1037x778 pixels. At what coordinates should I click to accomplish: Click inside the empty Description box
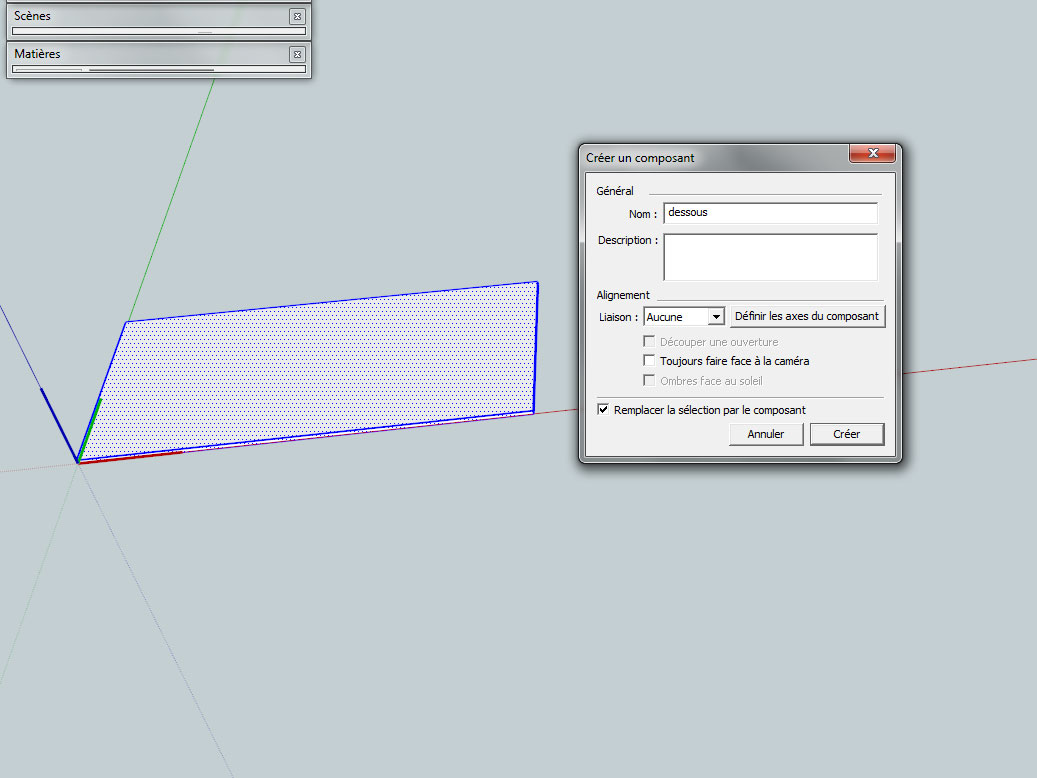coord(770,257)
